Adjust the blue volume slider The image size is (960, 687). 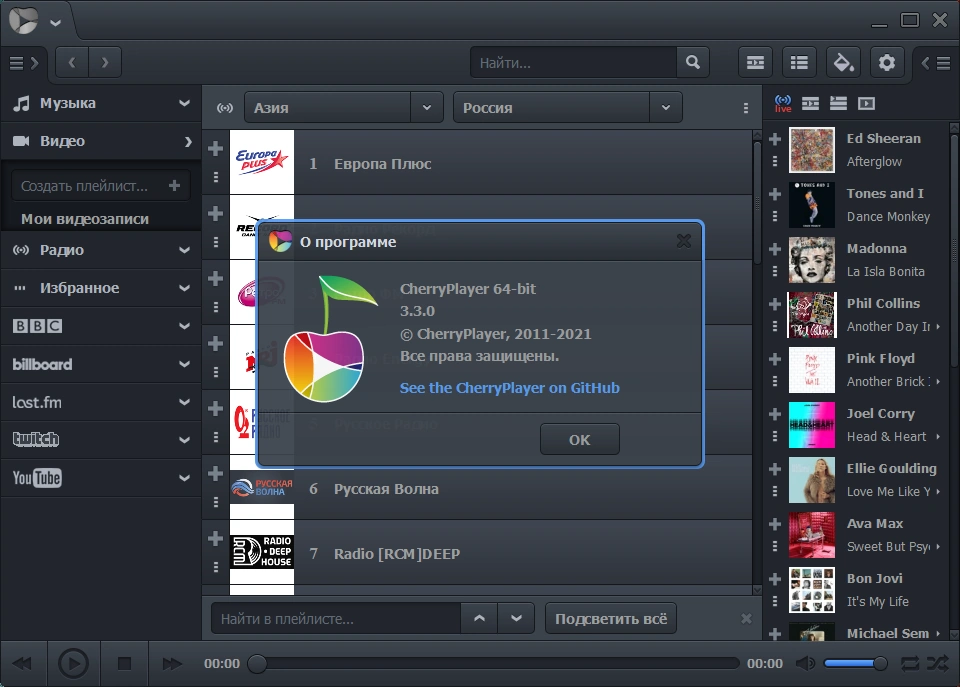click(x=855, y=663)
